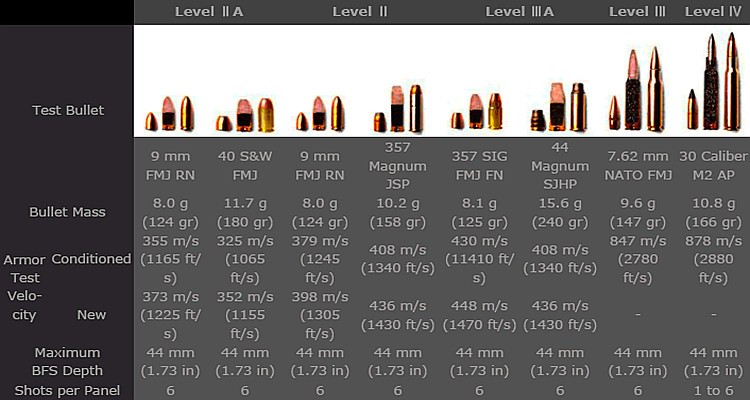Select the Level III column header
Screen dimensions: 750x400
pyautogui.click(x=637, y=12)
